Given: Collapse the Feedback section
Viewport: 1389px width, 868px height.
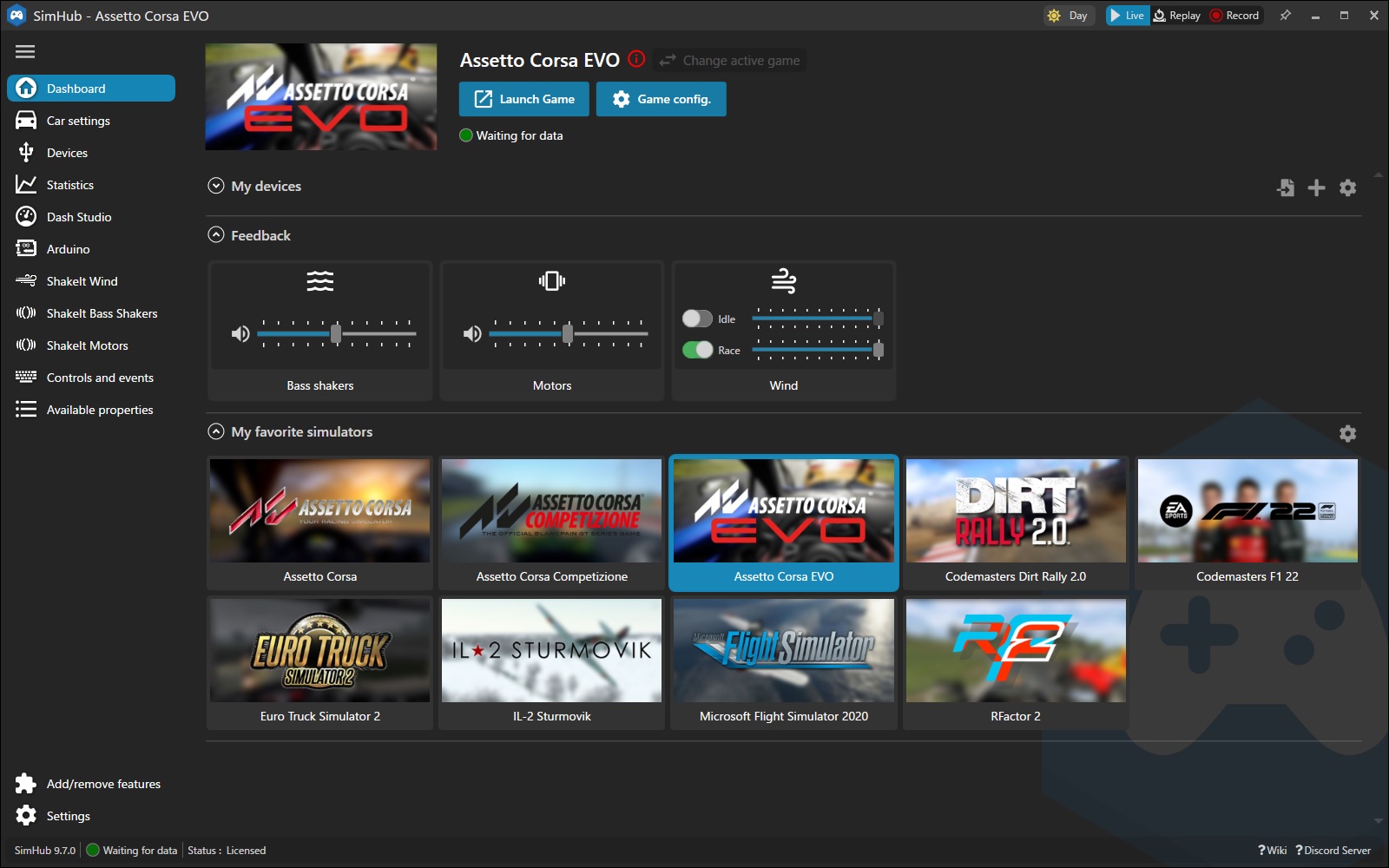Looking at the screenshot, I should (216, 235).
